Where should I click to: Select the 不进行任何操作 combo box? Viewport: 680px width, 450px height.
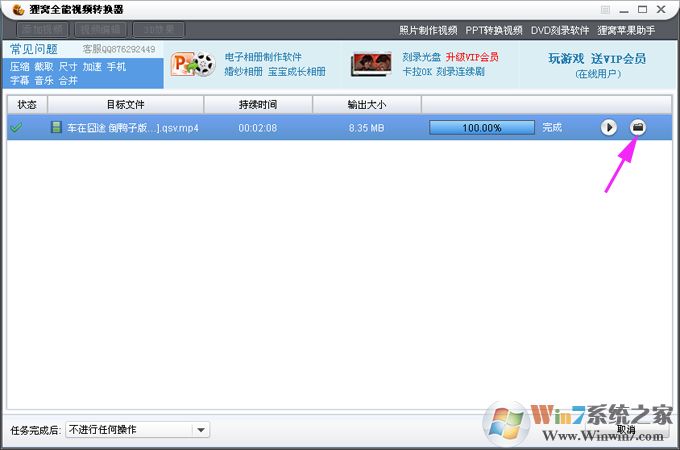click(x=137, y=430)
